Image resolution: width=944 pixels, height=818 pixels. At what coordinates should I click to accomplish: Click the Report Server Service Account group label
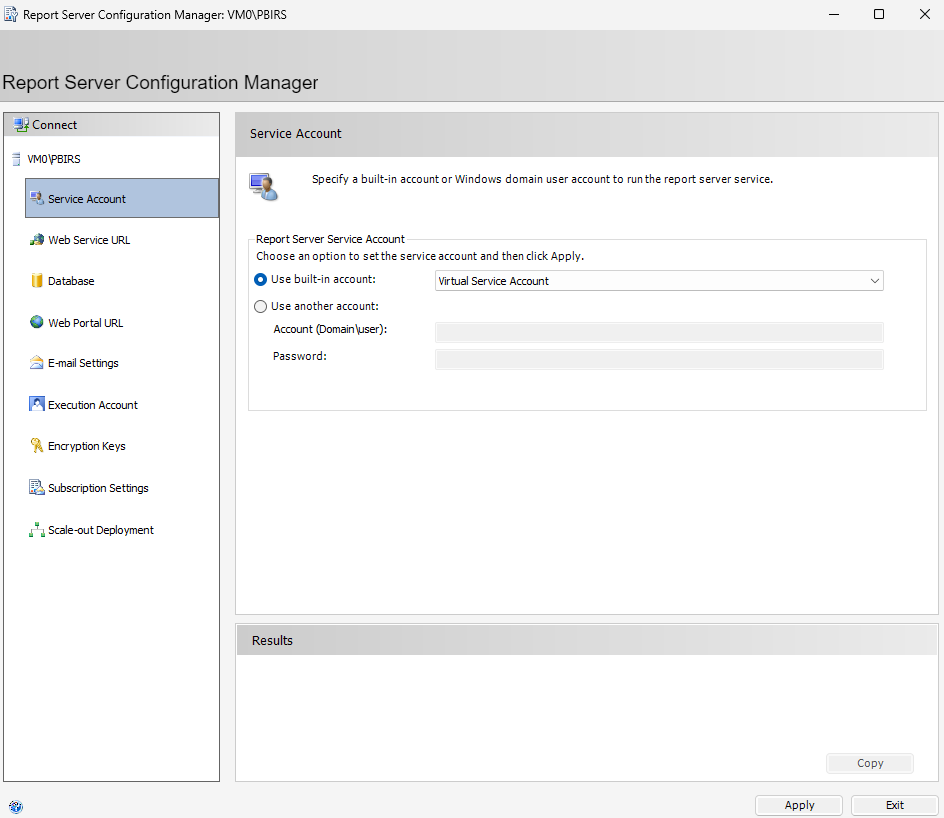pos(330,239)
